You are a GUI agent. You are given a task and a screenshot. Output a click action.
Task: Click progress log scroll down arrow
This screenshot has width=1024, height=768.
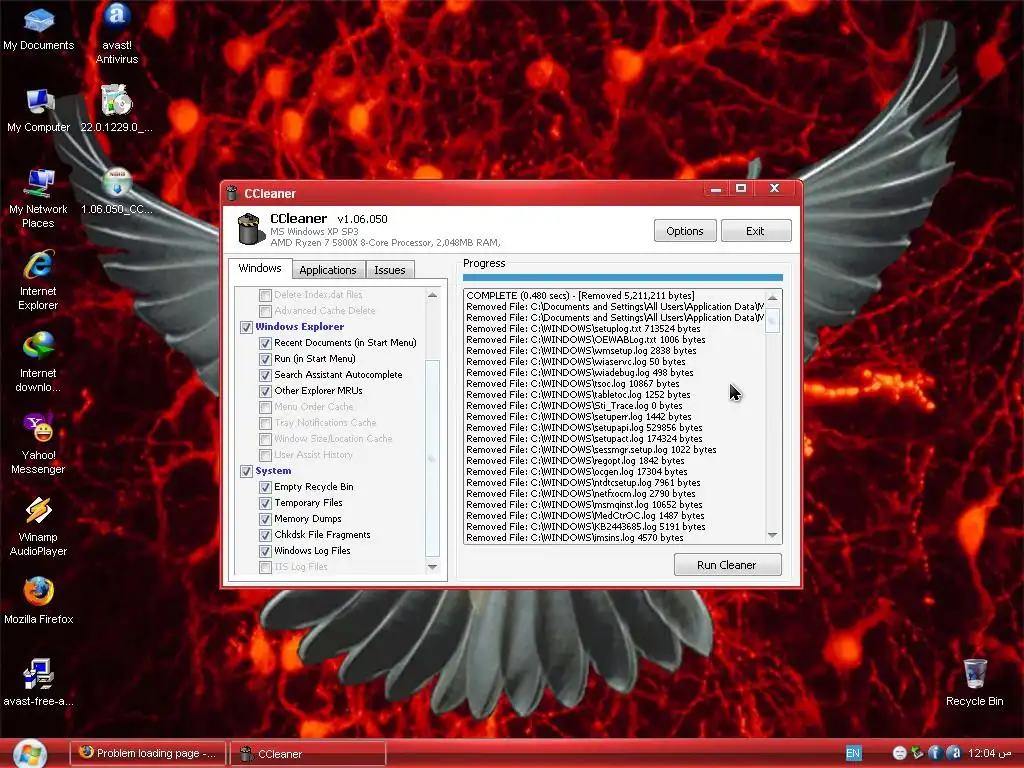point(773,535)
